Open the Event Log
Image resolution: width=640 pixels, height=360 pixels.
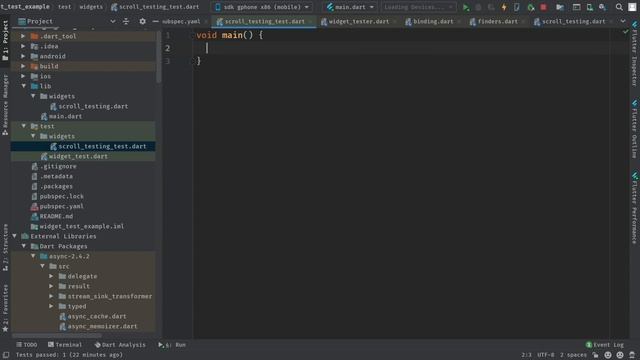pos(605,345)
